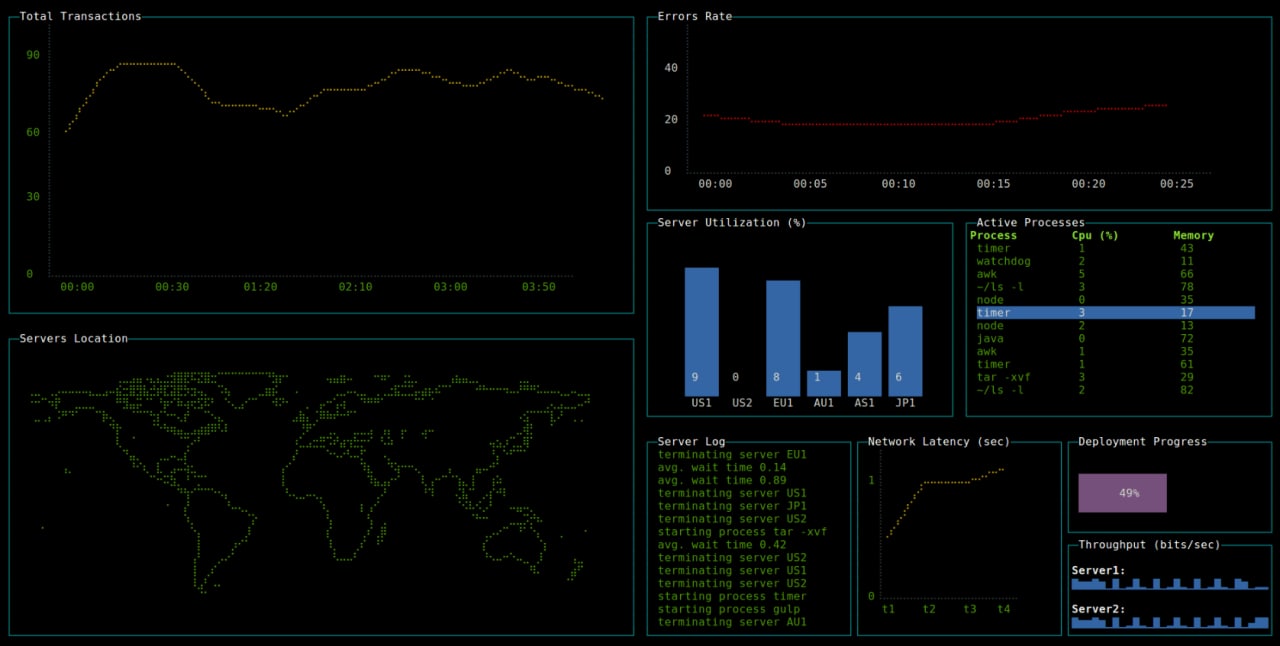The height and width of the screenshot is (646, 1280).
Task: Click the Server2: label in Throughput
Action: [x=1098, y=609]
